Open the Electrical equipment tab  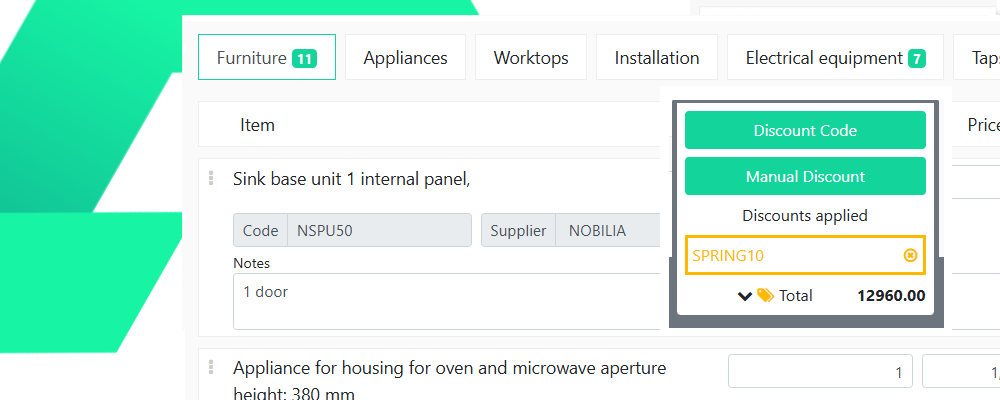[x=823, y=58]
